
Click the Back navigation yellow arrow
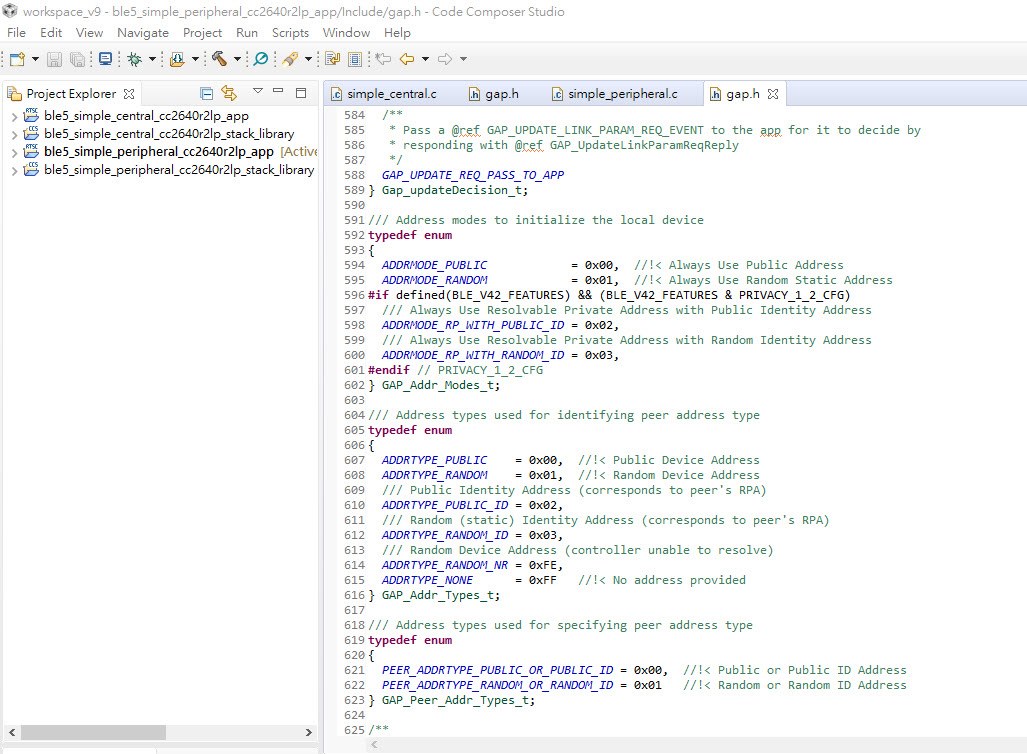point(407,59)
